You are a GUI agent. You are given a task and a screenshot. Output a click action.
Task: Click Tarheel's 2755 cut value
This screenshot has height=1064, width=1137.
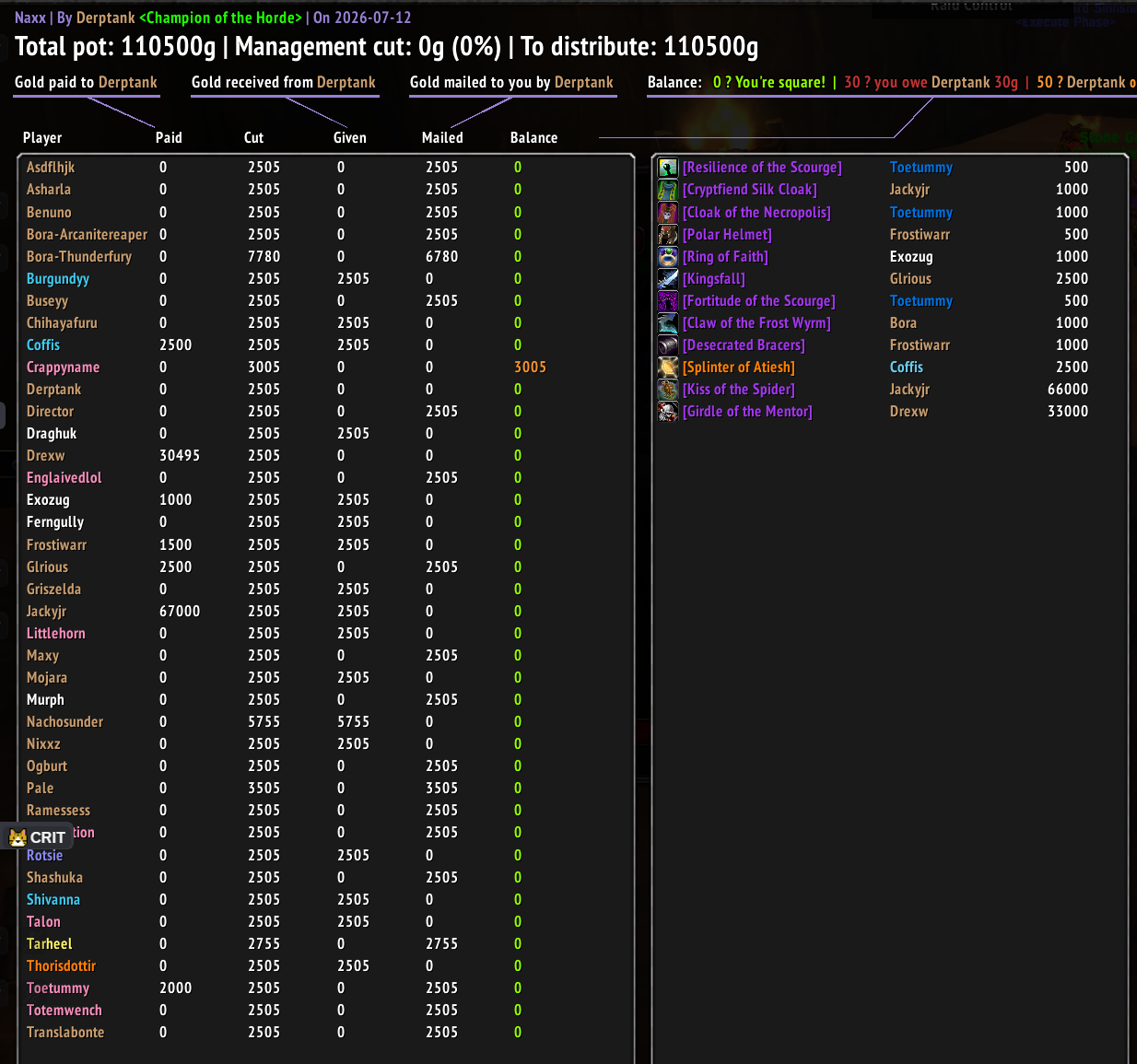264,943
